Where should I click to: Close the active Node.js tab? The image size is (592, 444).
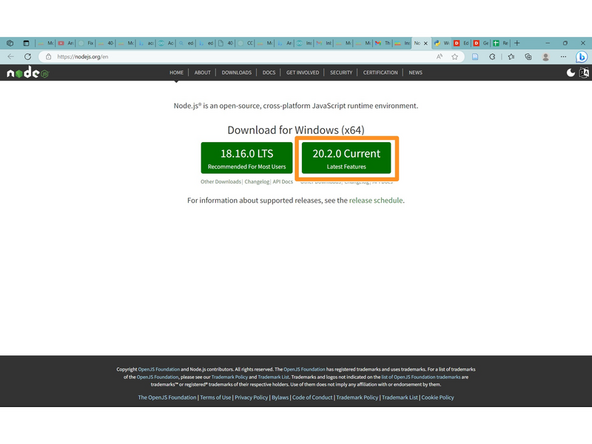(x=426, y=43)
